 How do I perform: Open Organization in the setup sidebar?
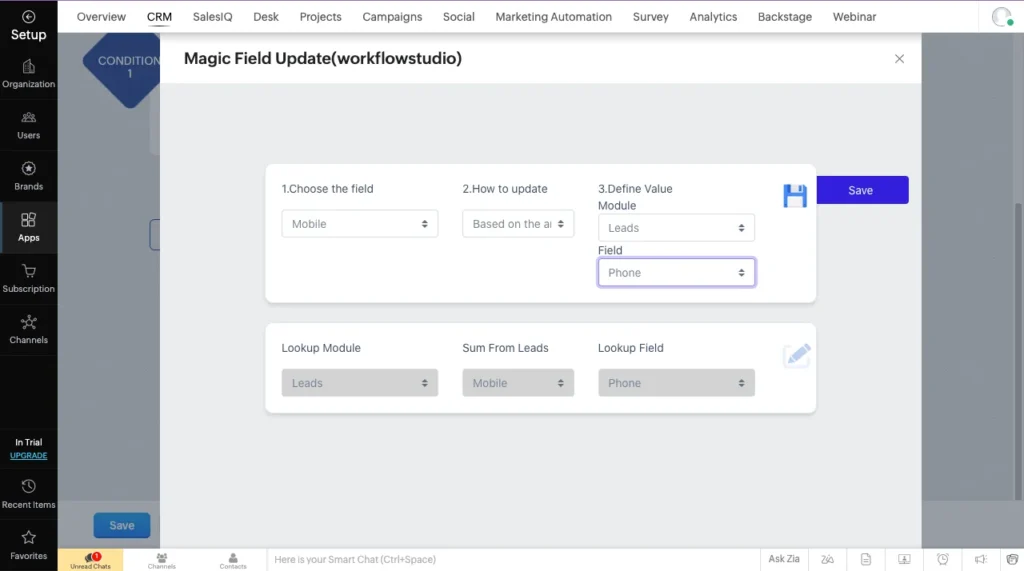[28, 73]
